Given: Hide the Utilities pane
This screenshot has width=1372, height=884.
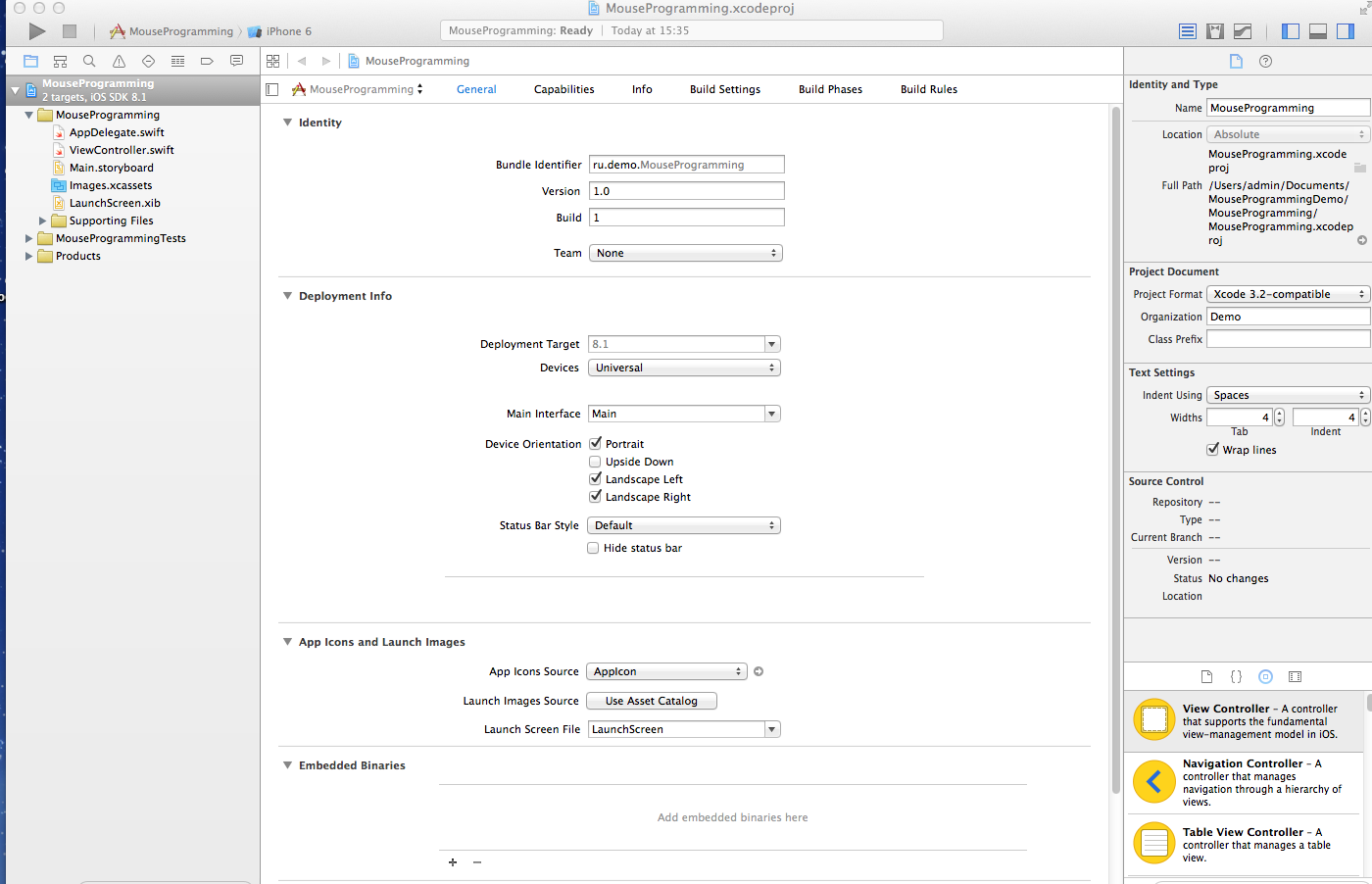Looking at the screenshot, I should pos(1346,31).
